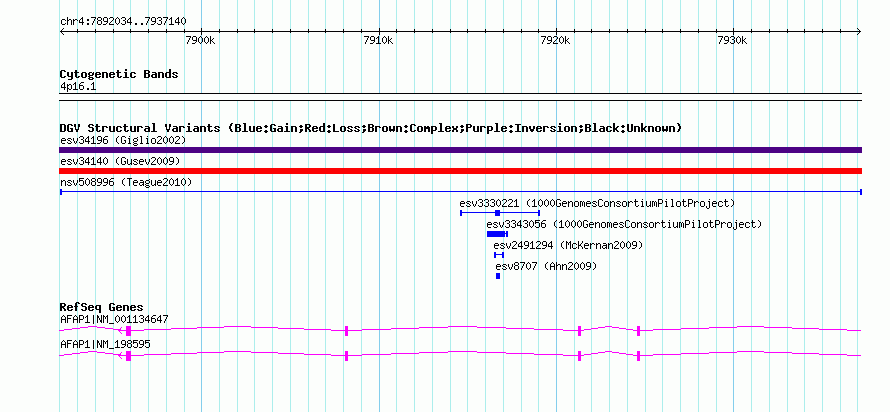
Task: Select the esv3330221 variant glyph
Action: [499, 213]
